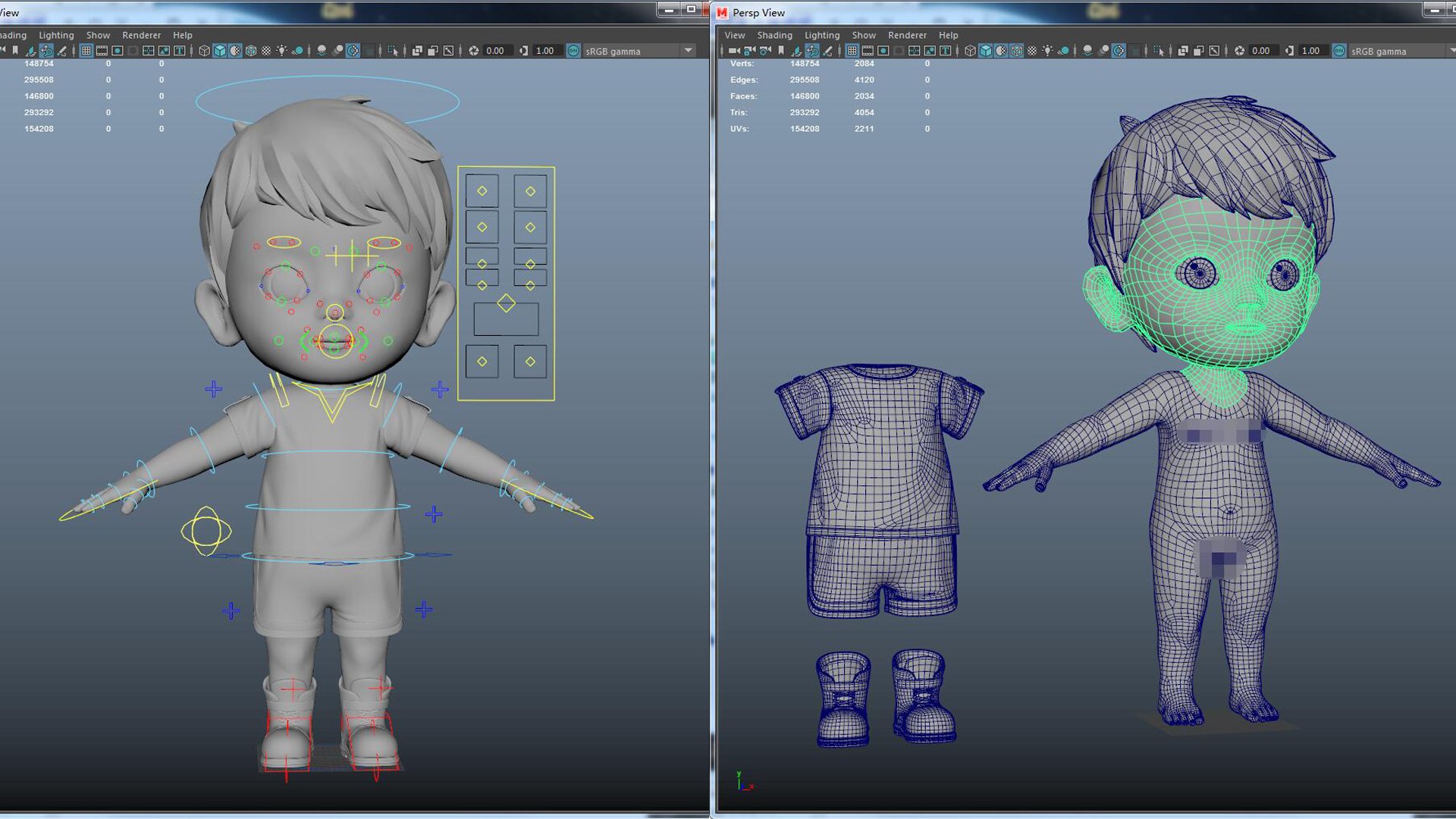Image resolution: width=1456 pixels, height=819 pixels.
Task: Open the View menu in Persp View
Action: (x=734, y=35)
